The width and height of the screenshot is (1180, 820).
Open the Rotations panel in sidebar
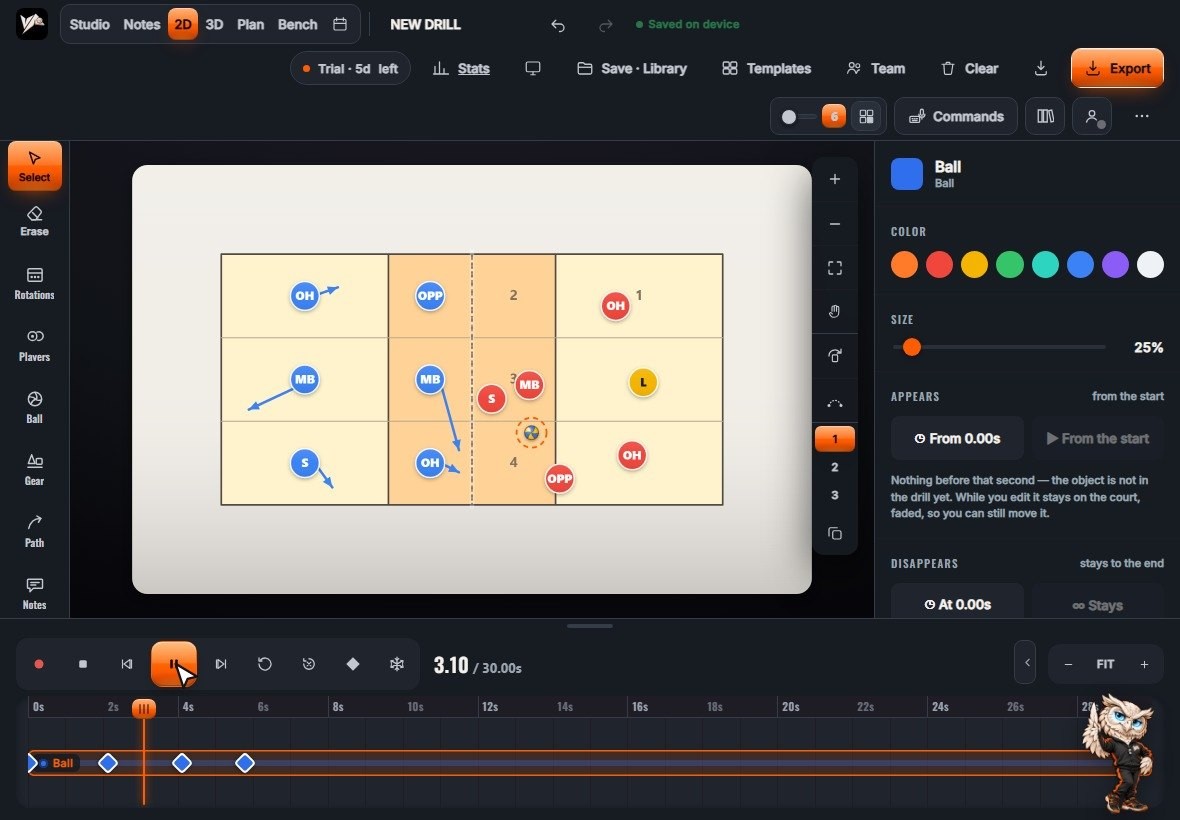(x=35, y=284)
